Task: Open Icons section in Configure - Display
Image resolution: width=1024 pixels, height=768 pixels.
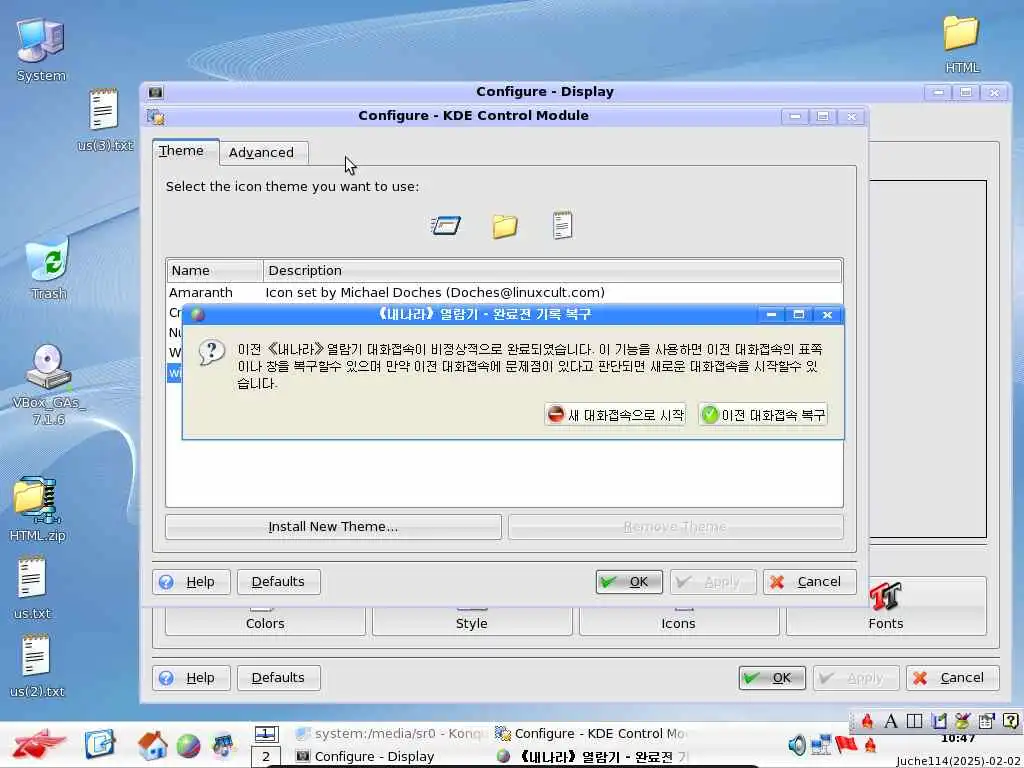Action: point(679,621)
